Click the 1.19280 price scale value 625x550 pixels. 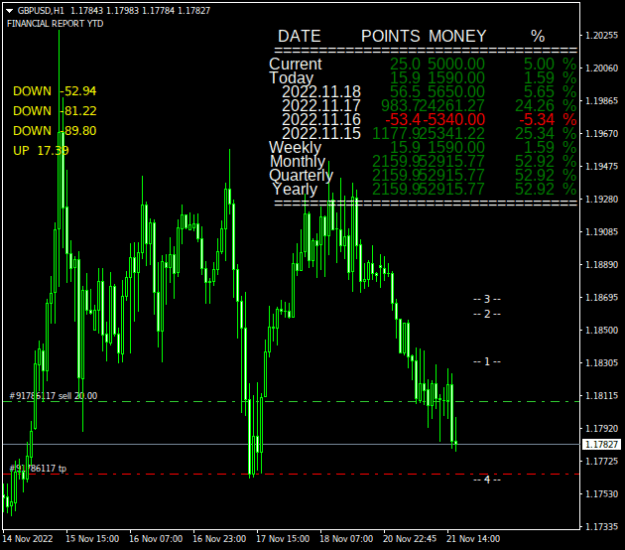[601, 199]
